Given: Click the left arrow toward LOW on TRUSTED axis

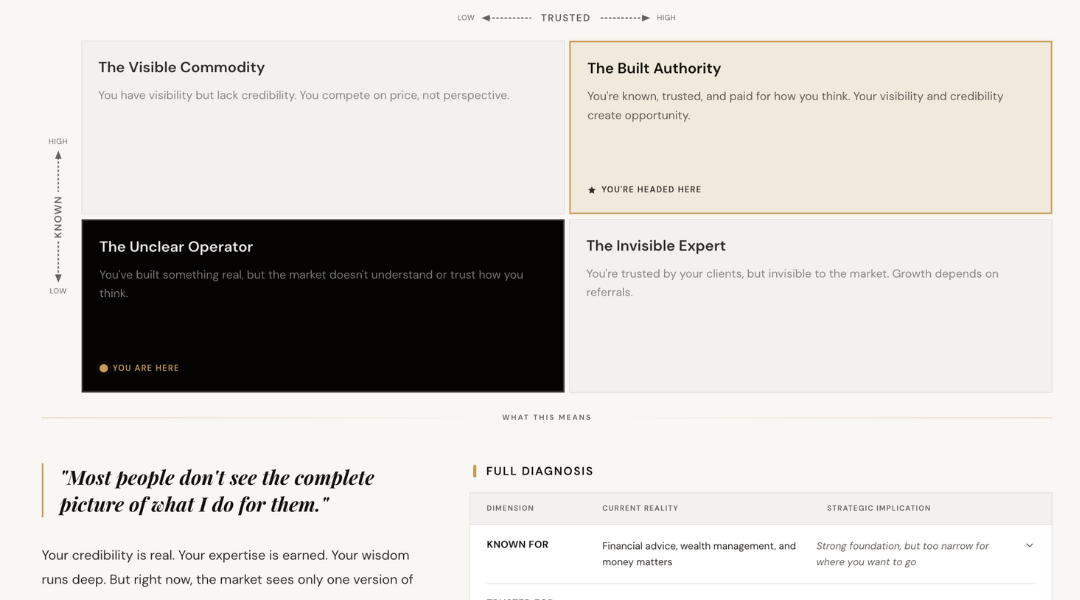Looking at the screenshot, I should click(506, 18).
